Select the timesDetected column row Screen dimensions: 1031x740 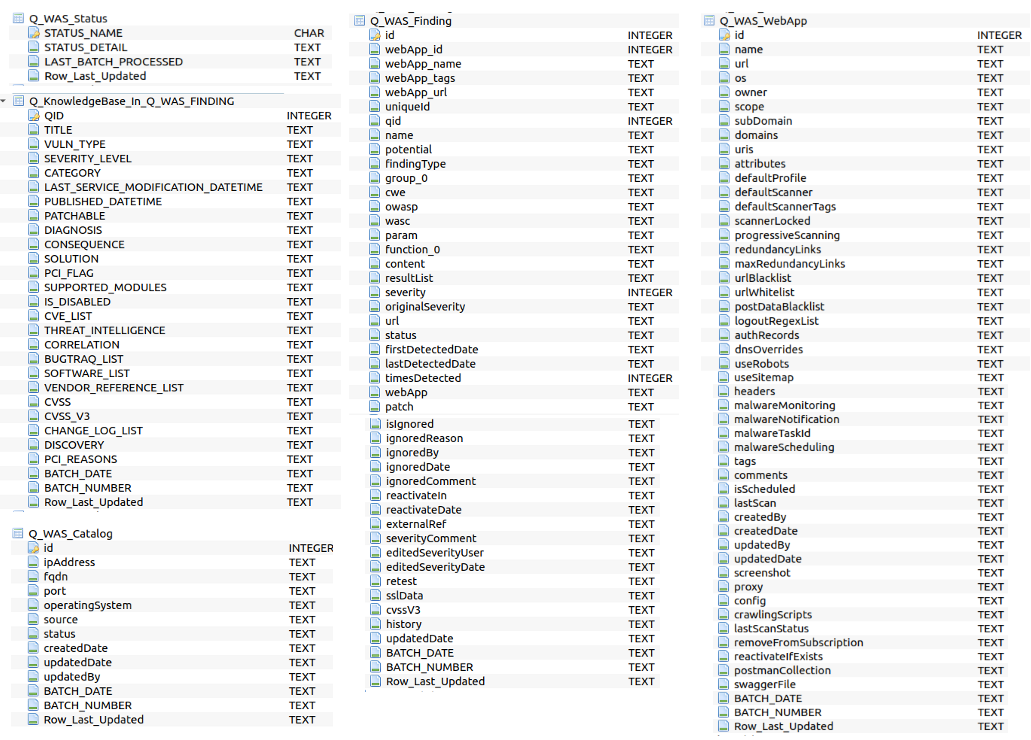[x=514, y=378]
